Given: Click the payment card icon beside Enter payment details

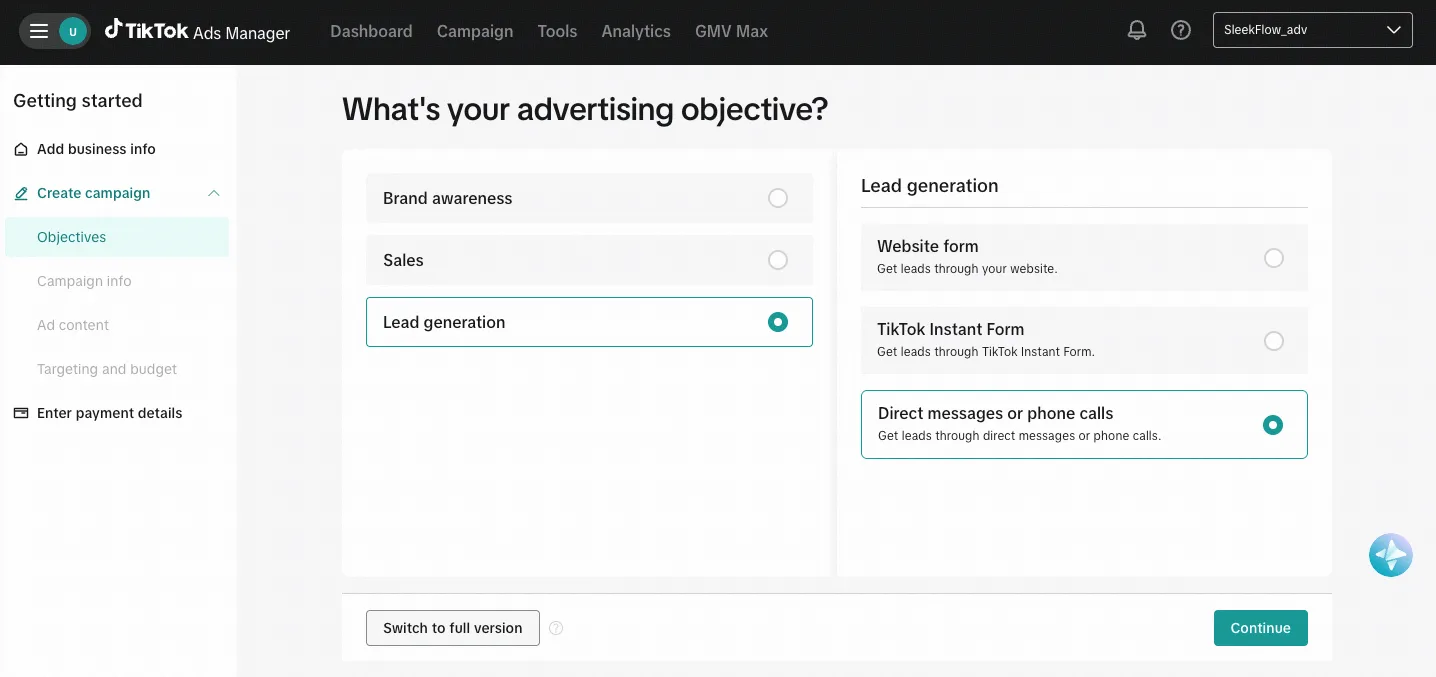Looking at the screenshot, I should pos(19,412).
